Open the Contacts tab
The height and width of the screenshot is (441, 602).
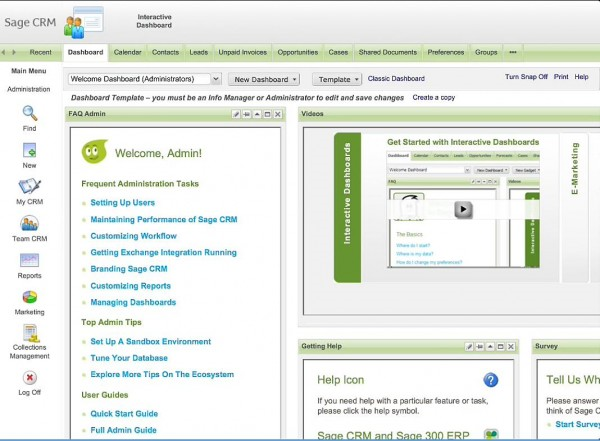coord(165,52)
